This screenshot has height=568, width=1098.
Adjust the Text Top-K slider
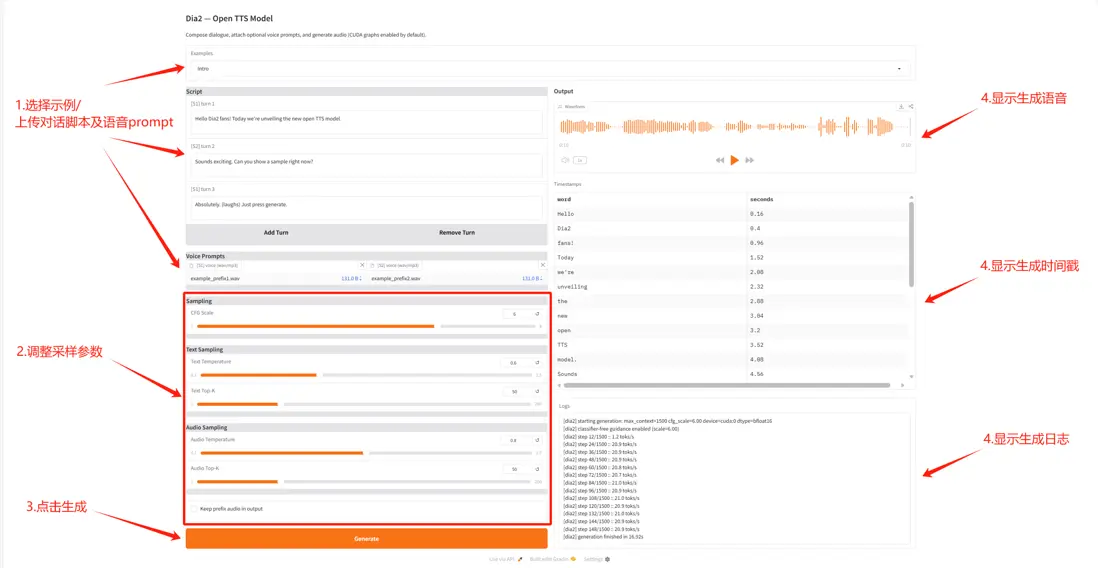(x=364, y=404)
